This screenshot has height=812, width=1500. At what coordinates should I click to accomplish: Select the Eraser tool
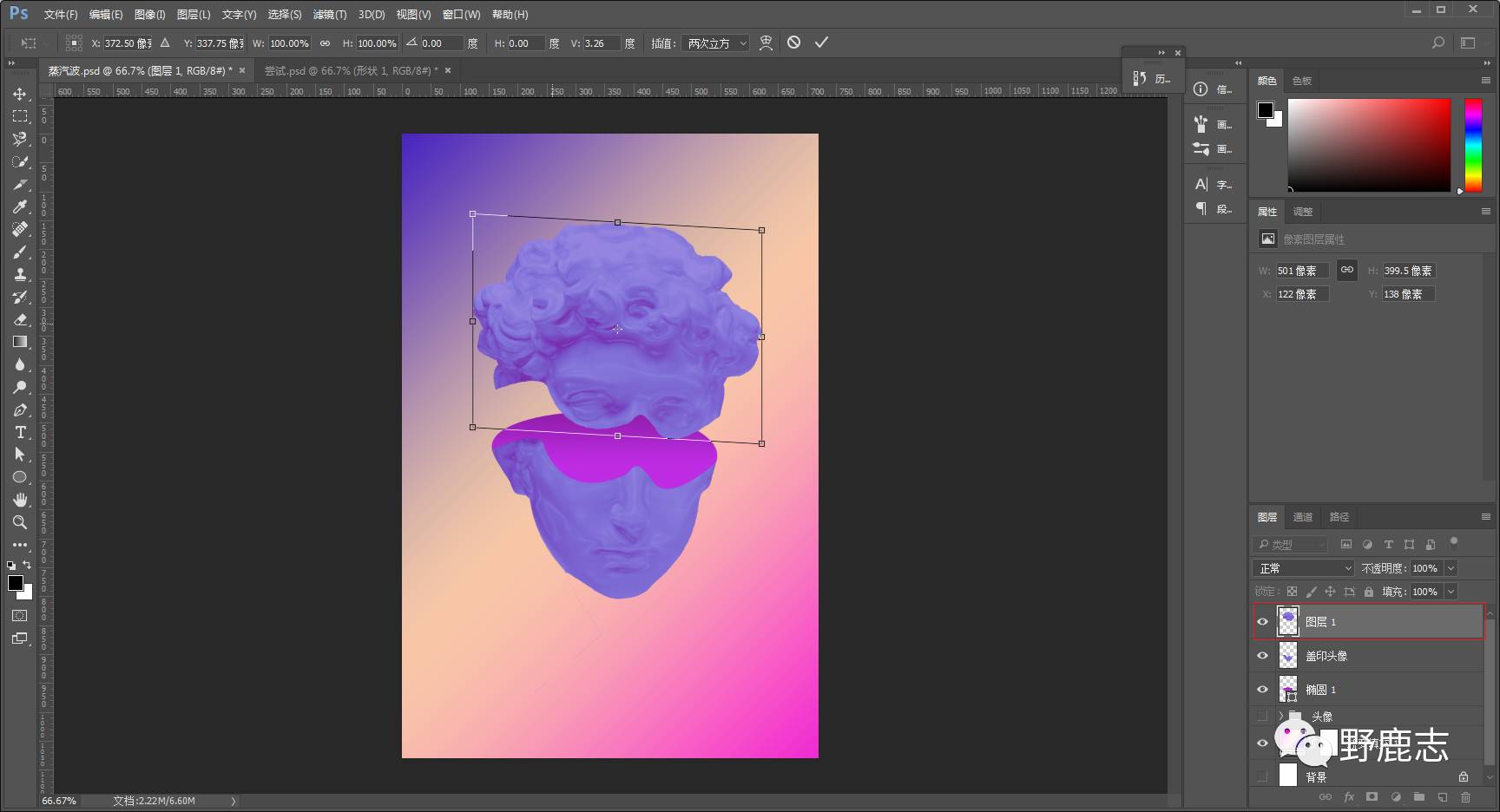19,319
